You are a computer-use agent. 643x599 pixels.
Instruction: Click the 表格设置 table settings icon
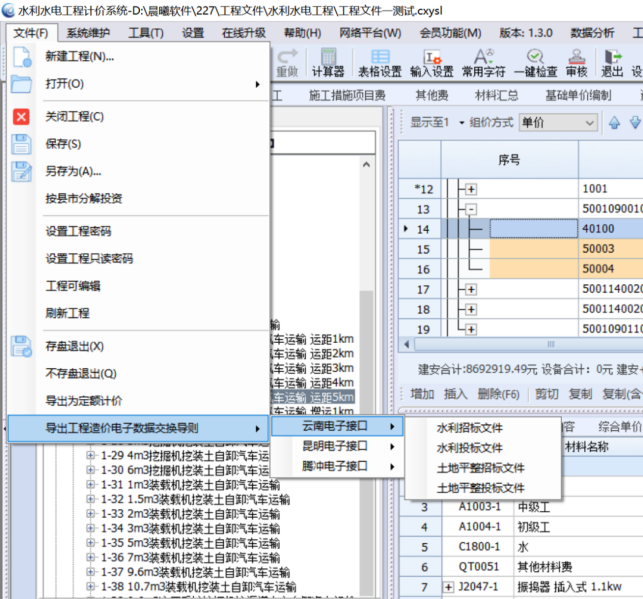click(x=379, y=62)
